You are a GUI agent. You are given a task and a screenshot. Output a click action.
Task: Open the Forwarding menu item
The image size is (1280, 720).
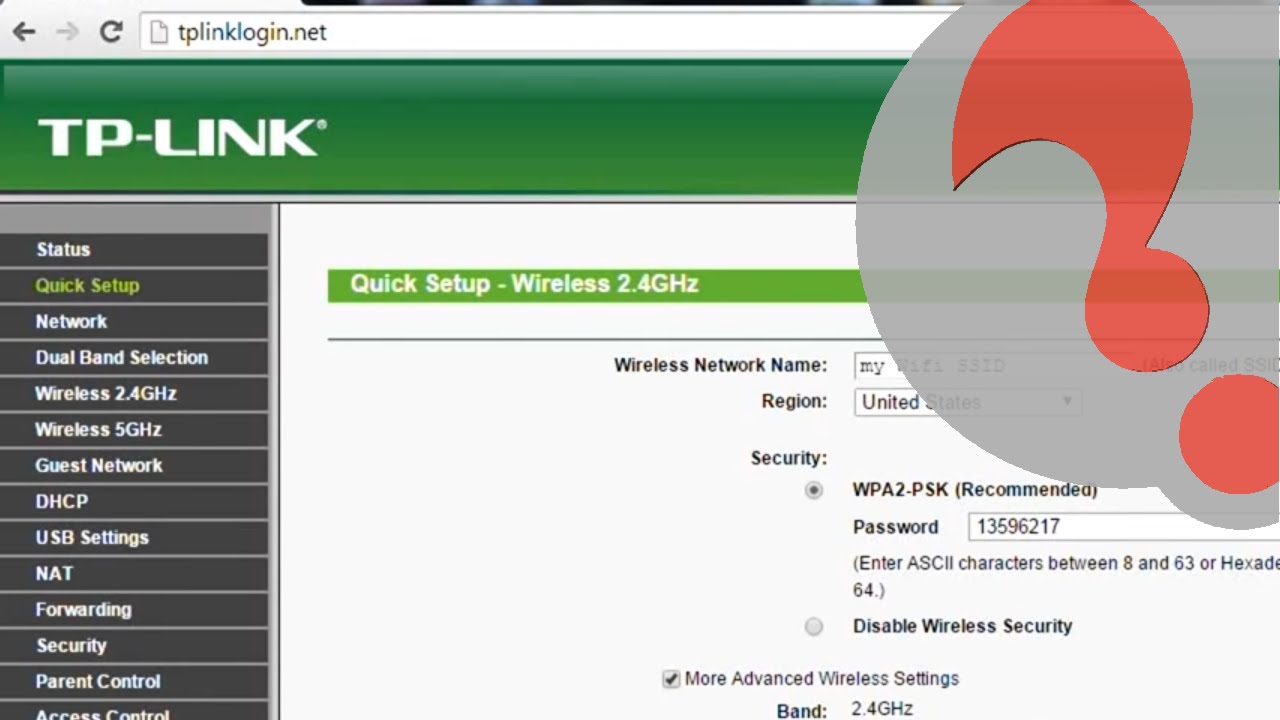(134, 610)
